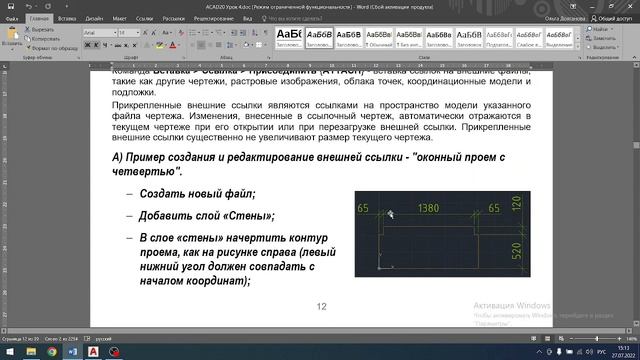Toggle show paragraph marks (¶)
The height and width of the screenshot is (360, 640).
tap(266, 33)
